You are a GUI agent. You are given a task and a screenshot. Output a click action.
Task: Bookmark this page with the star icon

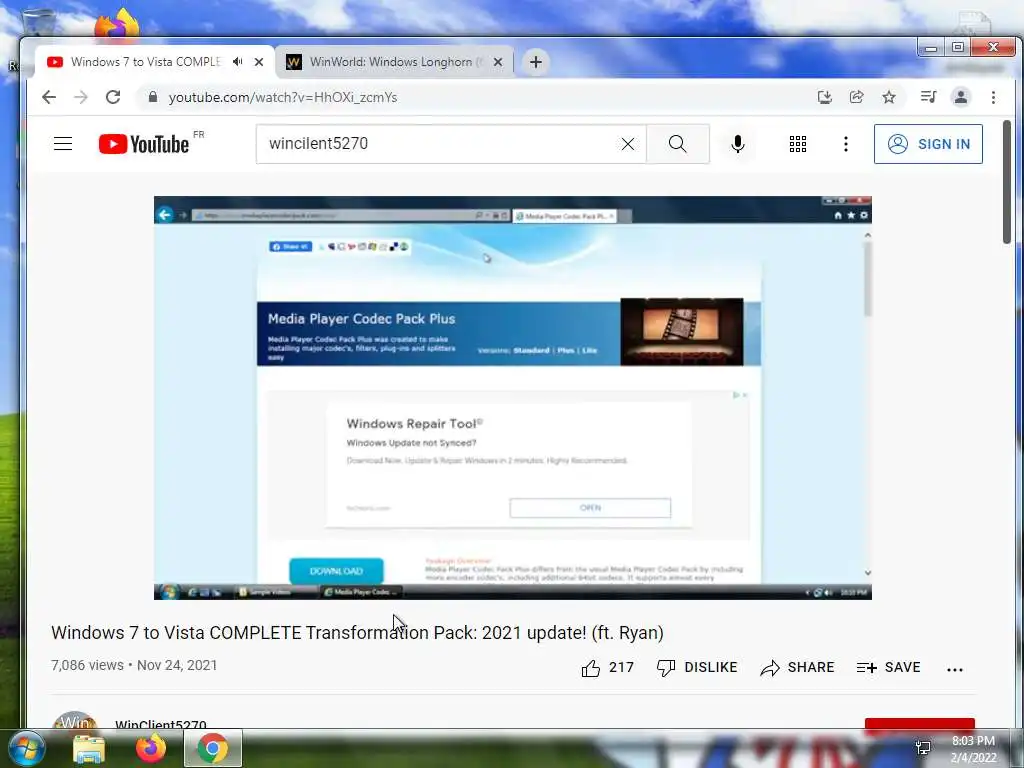point(889,97)
